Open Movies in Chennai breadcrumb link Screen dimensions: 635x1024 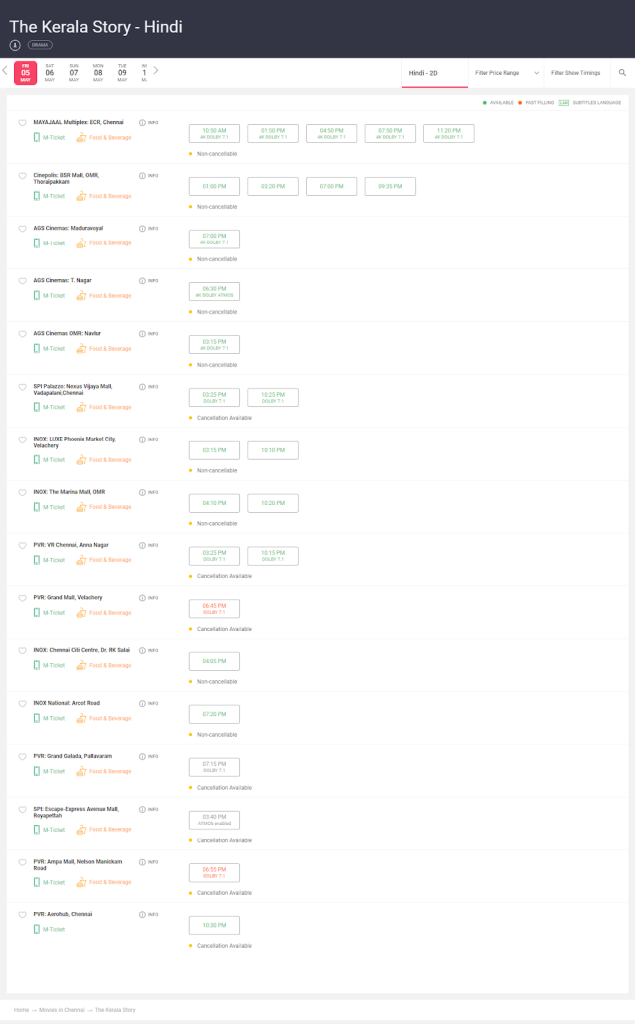[62, 1010]
